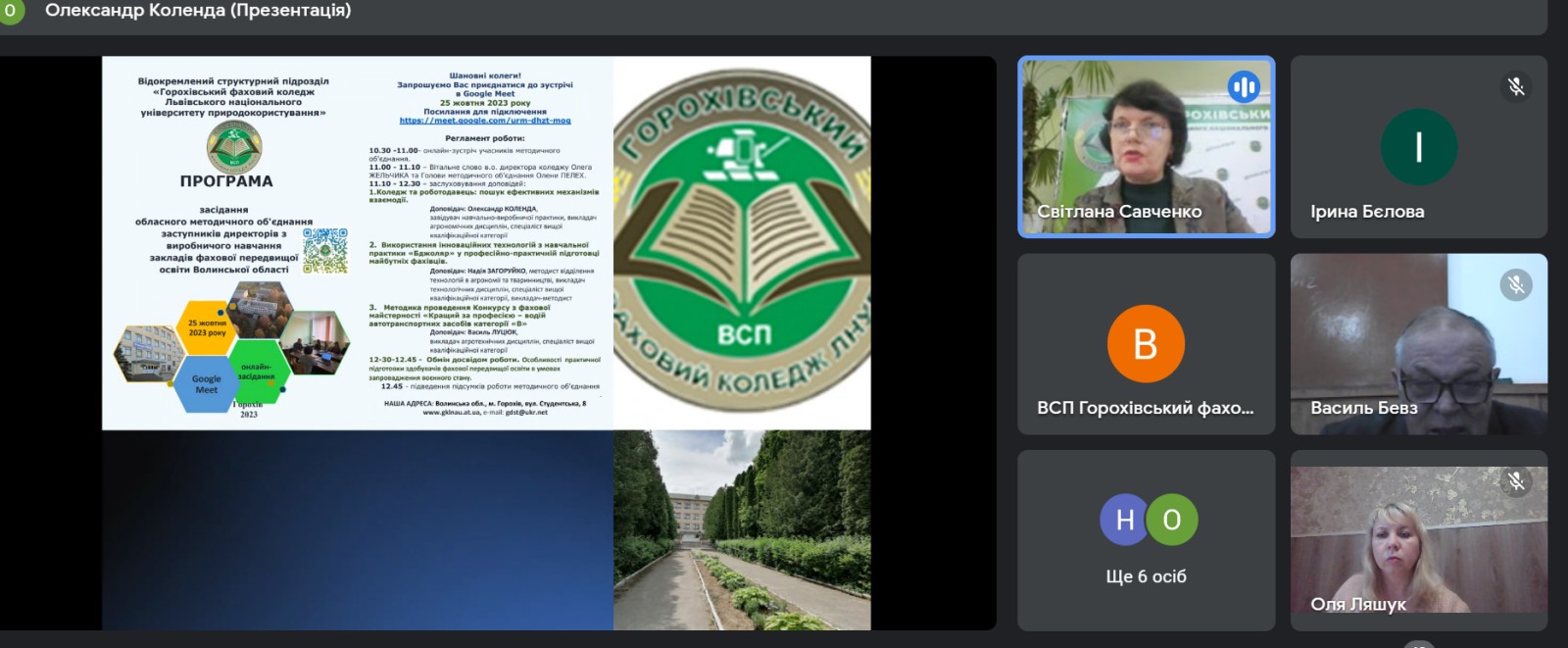
Task: Click the tree-lined alley photo in the presentation
Action: [742, 529]
